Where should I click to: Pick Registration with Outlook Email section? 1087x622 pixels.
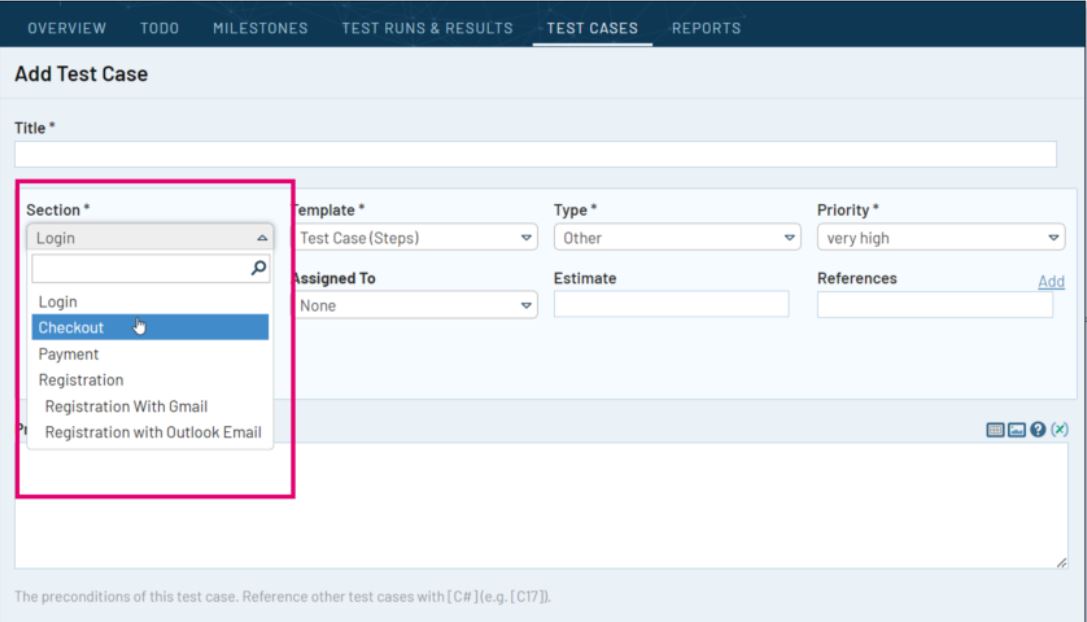(x=153, y=432)
